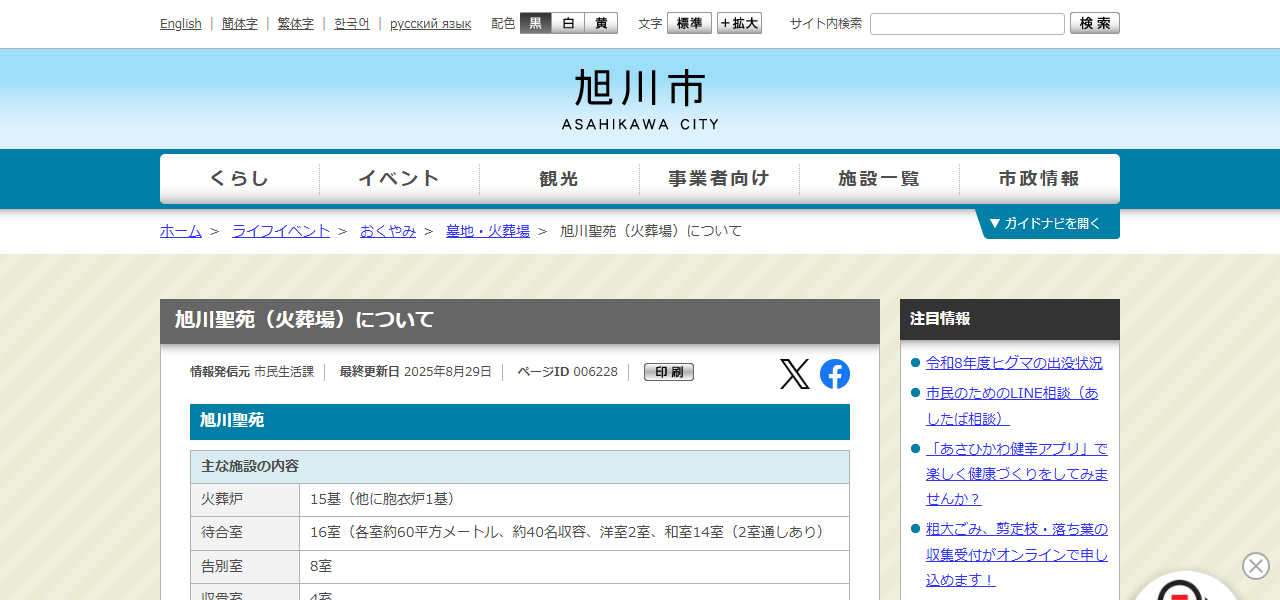
Task: Click last updated date 2025年8月29日
Action: click(448, 372)
